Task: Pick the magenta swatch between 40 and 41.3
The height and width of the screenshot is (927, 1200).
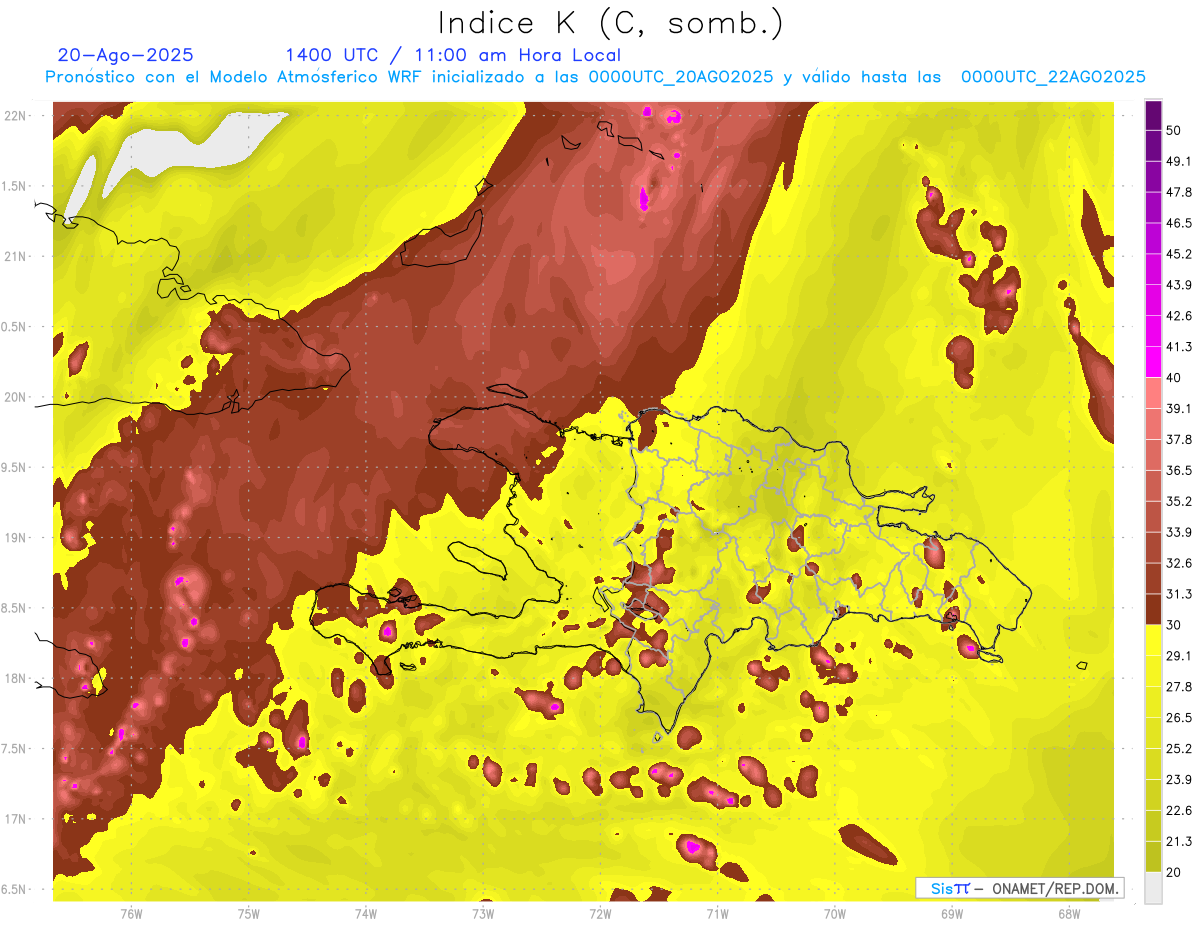Action: pos(1153,362)
